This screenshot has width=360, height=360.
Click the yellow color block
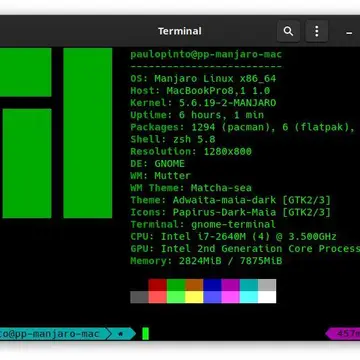click(194, 297)
